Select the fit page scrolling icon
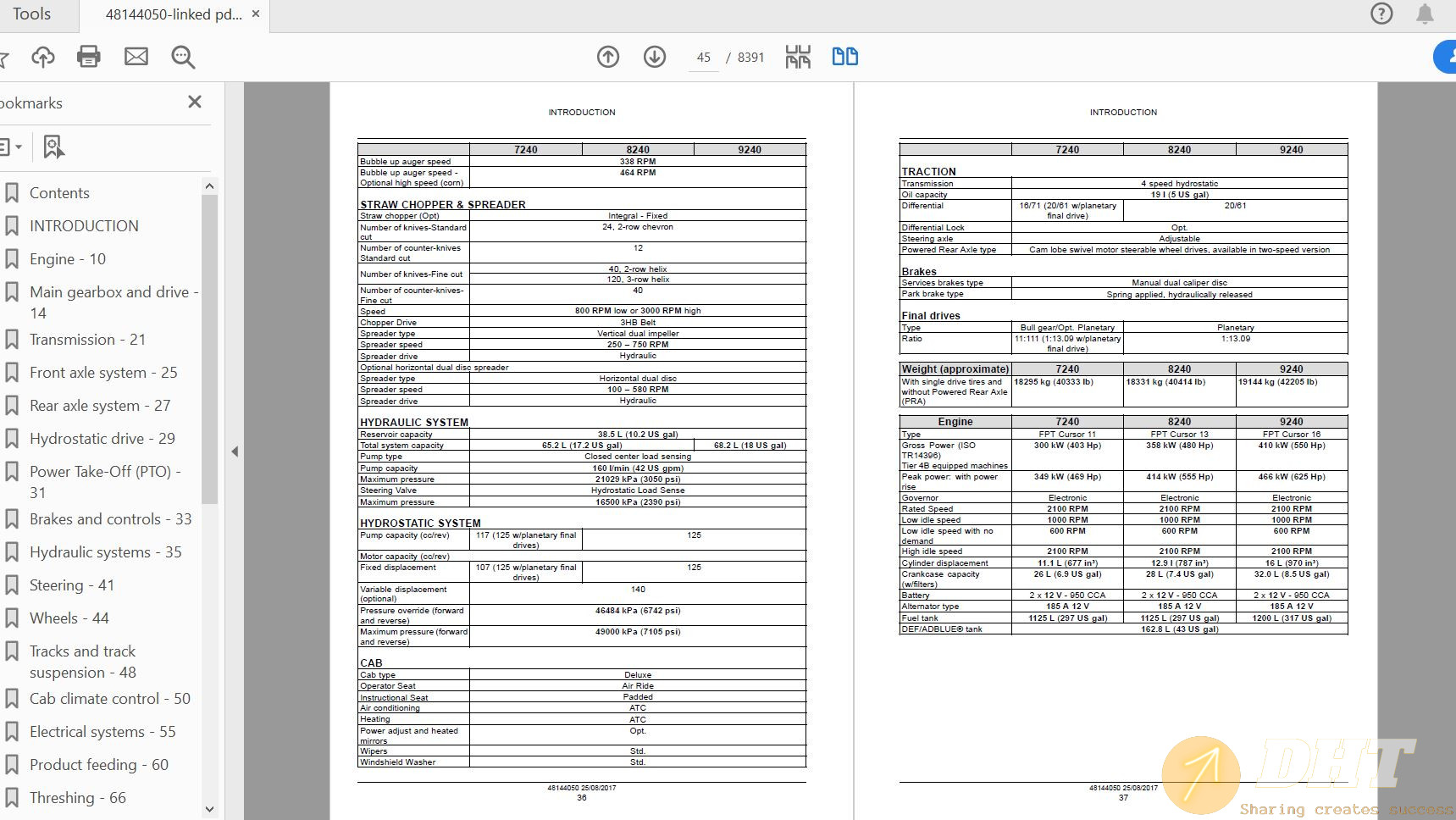Viewport: 1456px width, 820px height. tap(798, 57)
